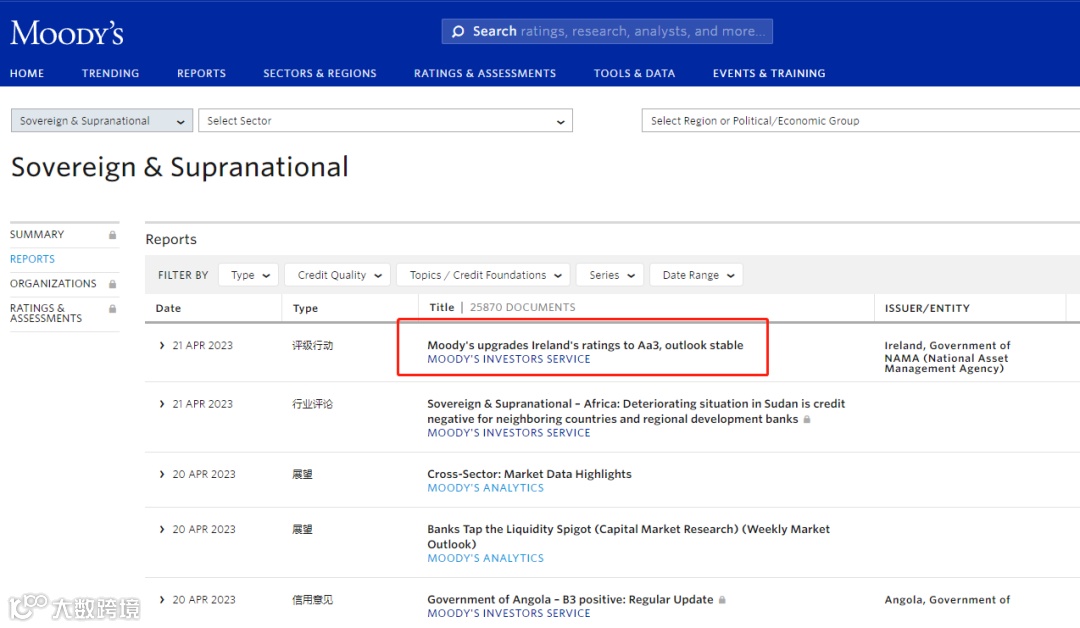Click lock icon on Sudan report title
1080x628 pixels.
pos(807,420)
